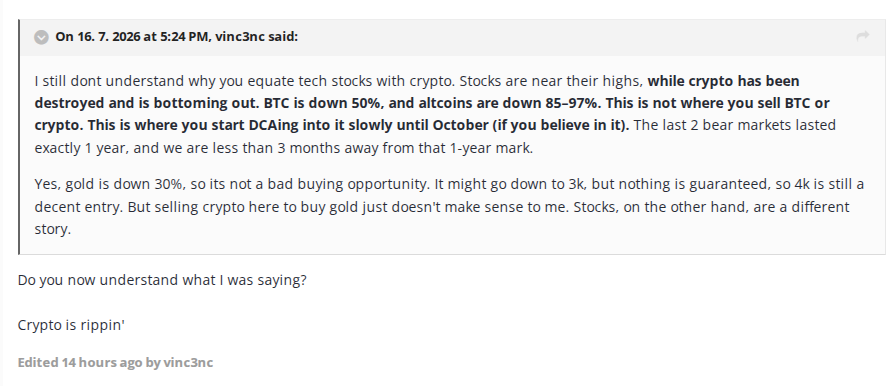This screenshot has width=886, height=386.
Task: Open the original post via the arrow icon
Action: 862,36
